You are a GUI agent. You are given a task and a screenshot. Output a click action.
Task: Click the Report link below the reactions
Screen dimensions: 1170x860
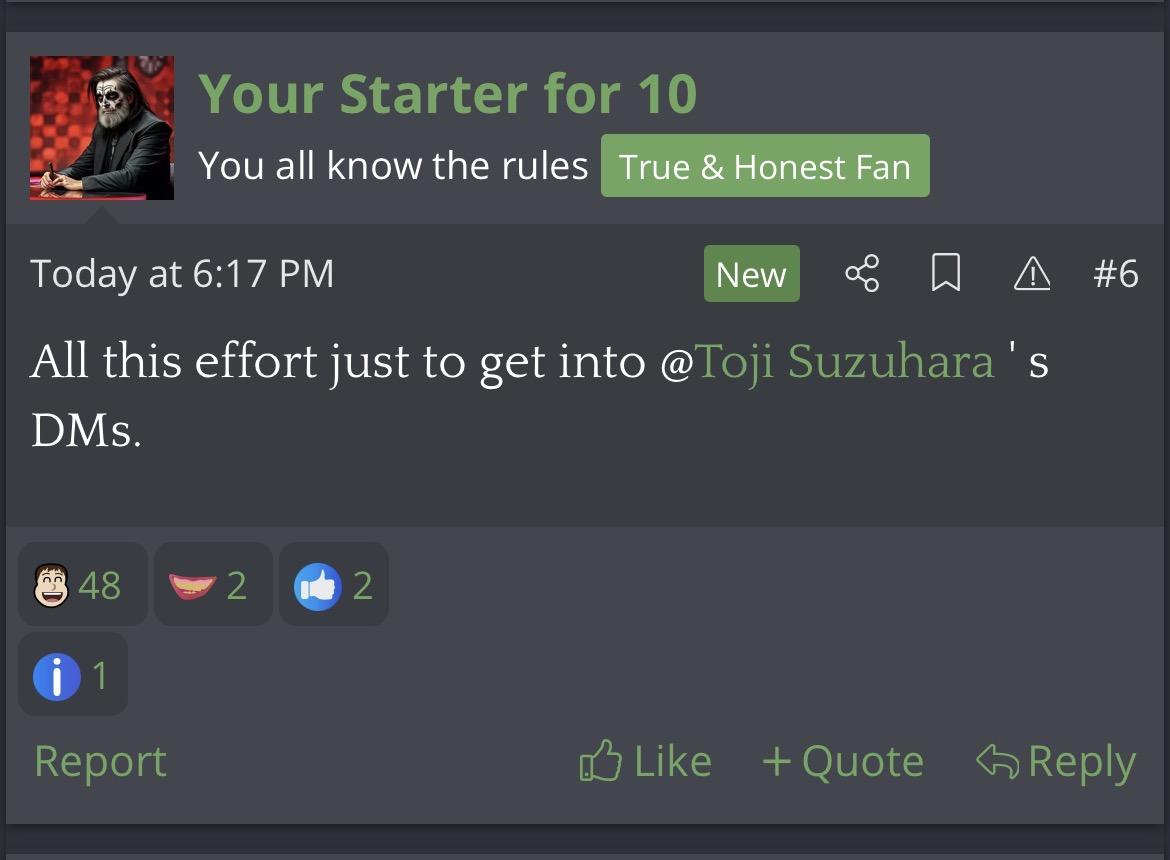pos(100,762)
